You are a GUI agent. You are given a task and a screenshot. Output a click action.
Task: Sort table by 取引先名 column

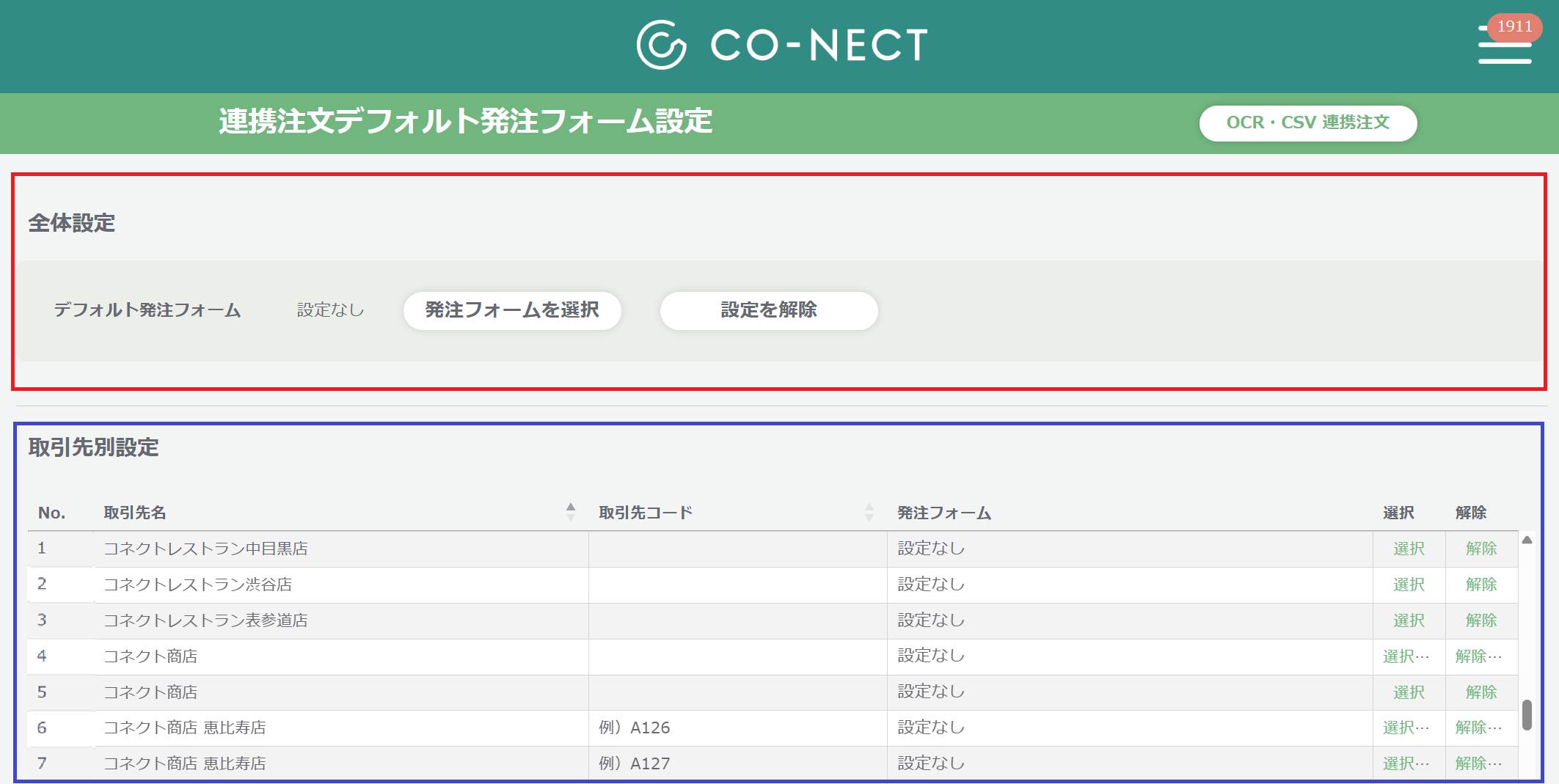pyautogui.click(x=571, y=512)
